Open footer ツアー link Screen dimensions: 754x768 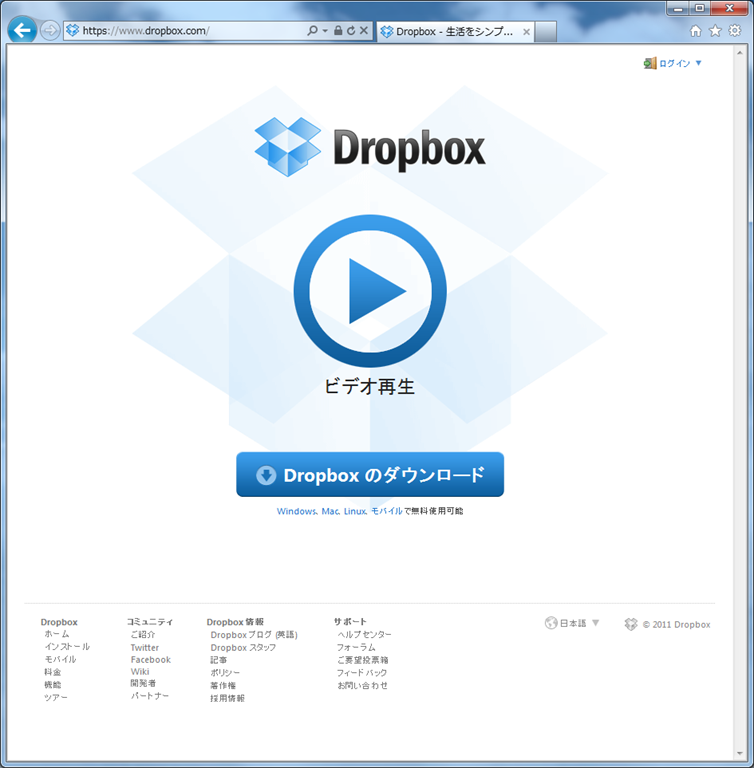click(x=56, y=697)
